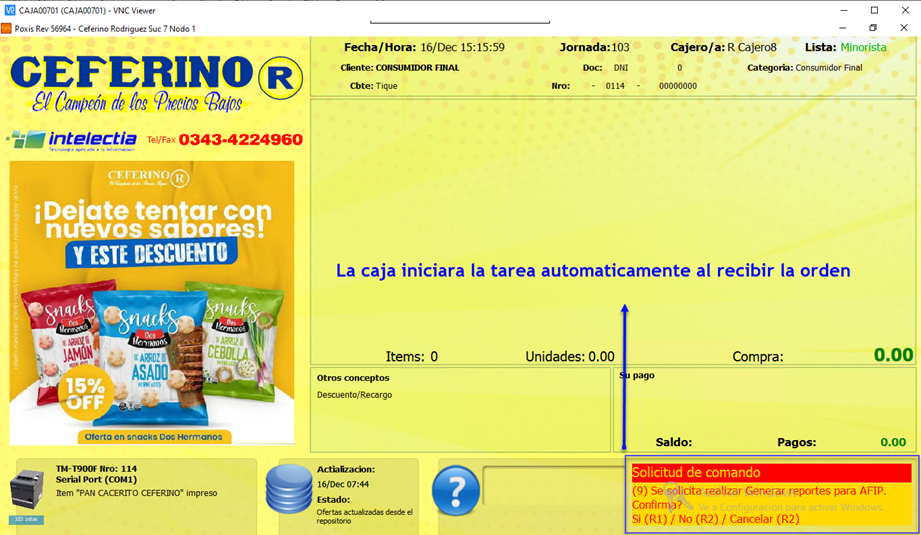
Task: Select the Descuento/Recargo entry
Action: pos(355,395)
